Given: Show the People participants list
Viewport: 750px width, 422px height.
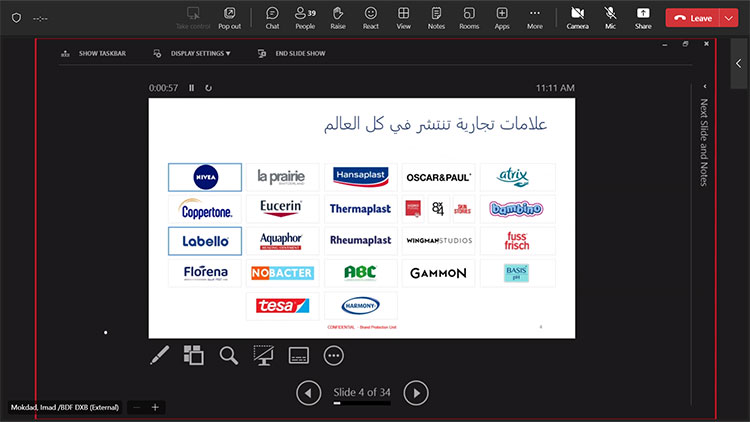Looking at the screenshot, I should 304,17.
